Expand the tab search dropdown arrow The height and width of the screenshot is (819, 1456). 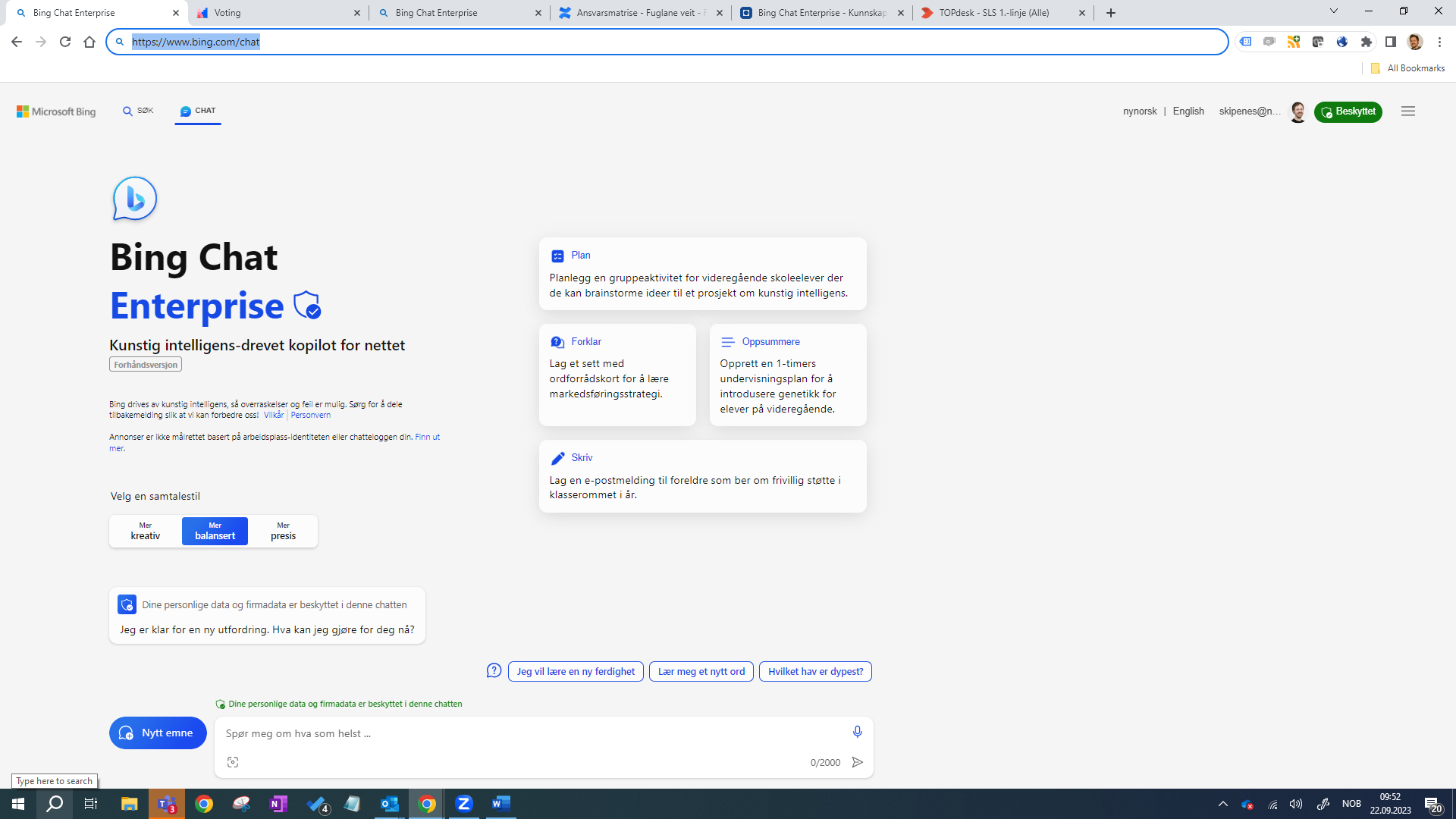pos(1334,11)
